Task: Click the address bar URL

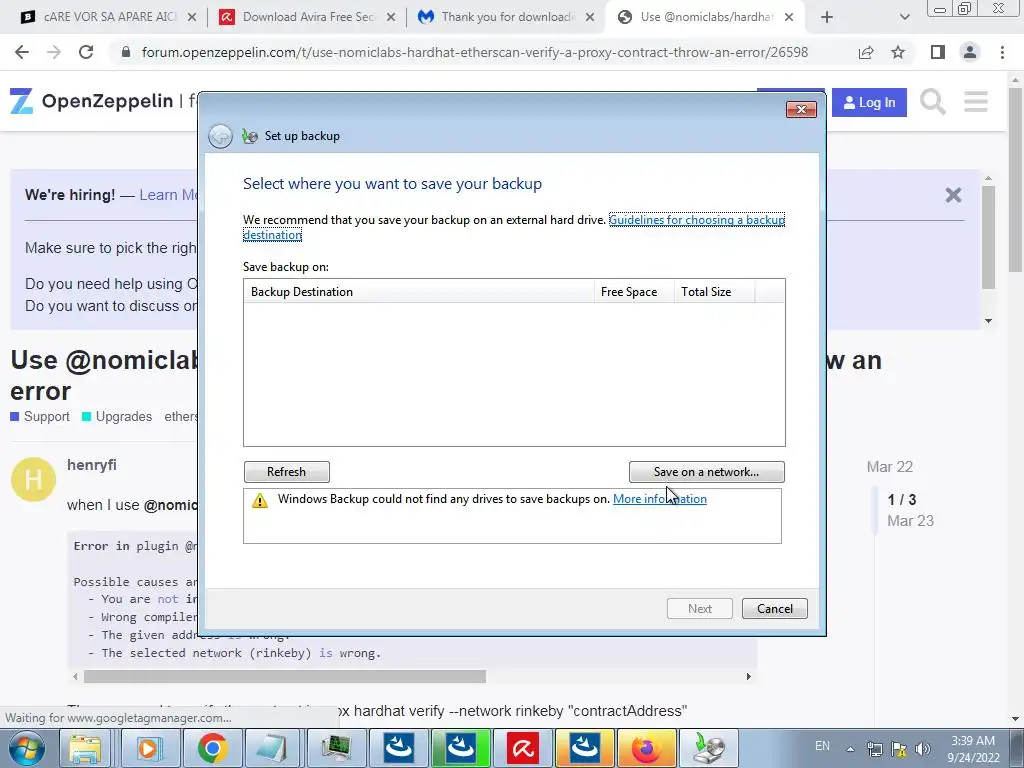Action: click(475, 52)
